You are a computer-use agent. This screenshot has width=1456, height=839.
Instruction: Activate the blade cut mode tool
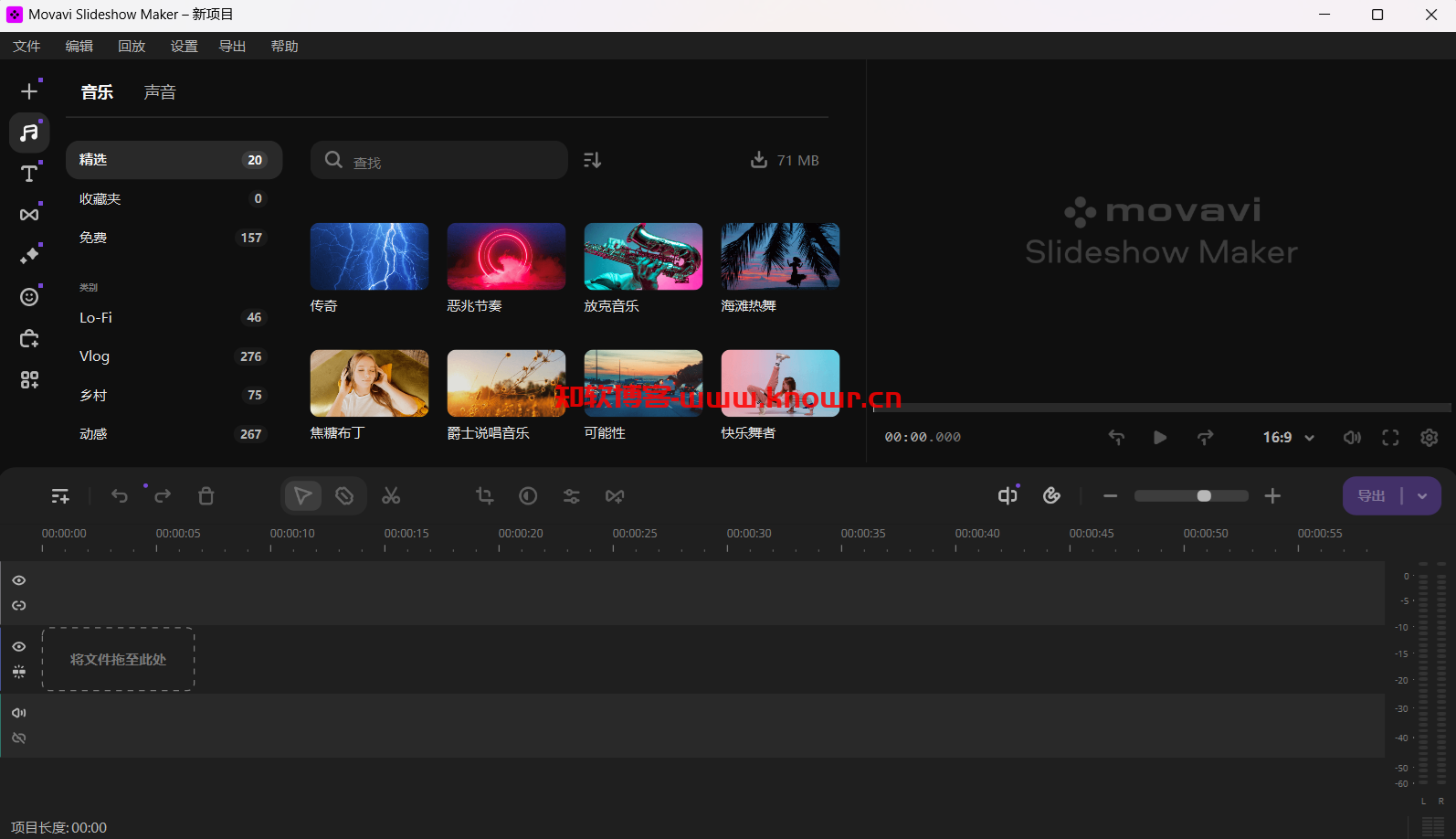pyautogui.click(x=344, y=495)
